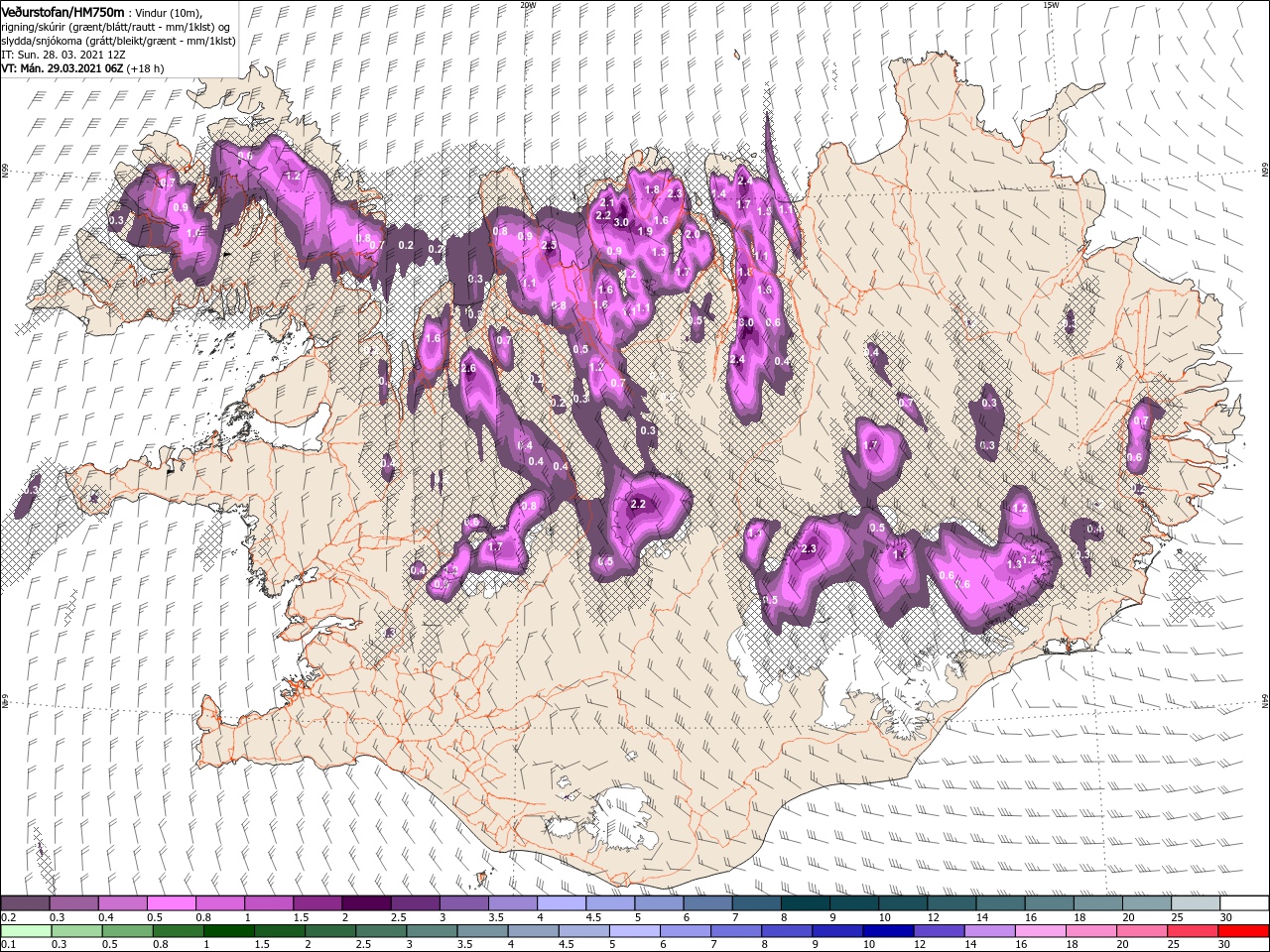Click the dark teal 8 snow legend swatch
This screenshot has height=952, width=1270.
[x=805, y=903]
